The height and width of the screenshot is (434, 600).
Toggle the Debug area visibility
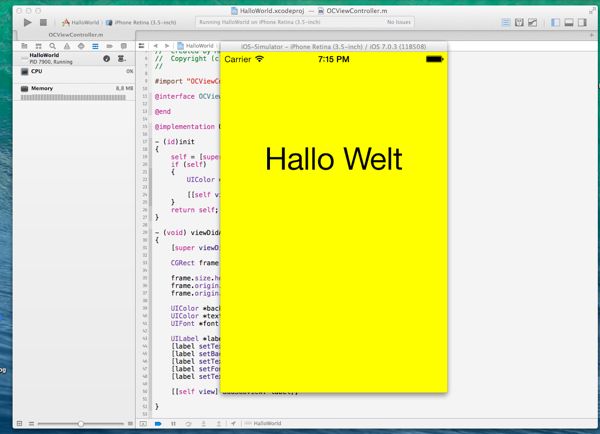pyautogui.click(x=569, y=23)
